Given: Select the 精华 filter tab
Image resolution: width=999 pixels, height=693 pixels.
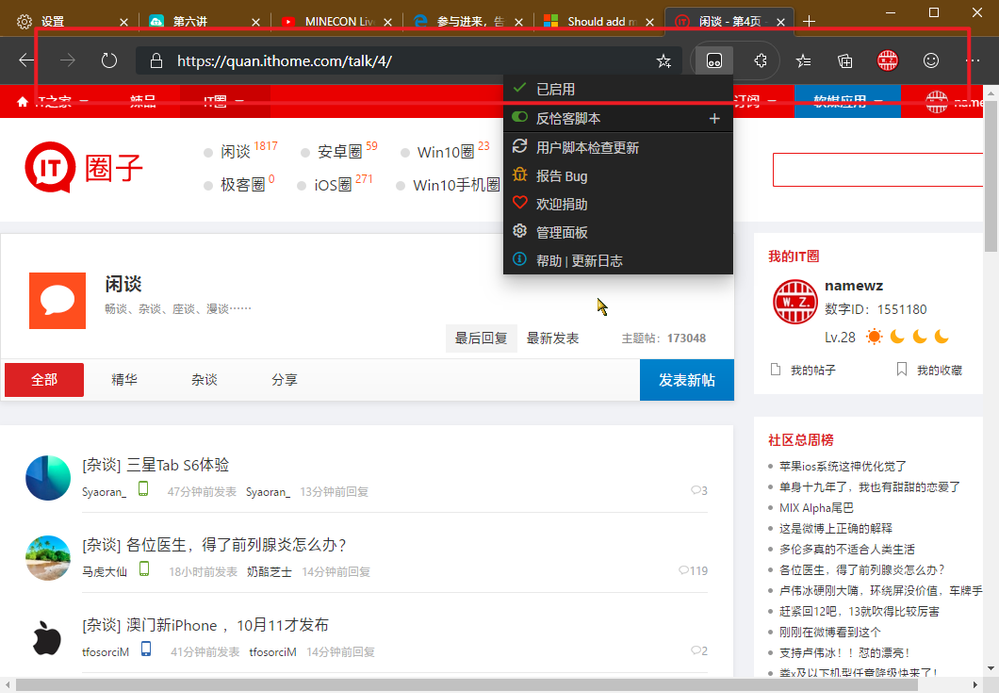Looking at the screenshot, I should 124,380.
